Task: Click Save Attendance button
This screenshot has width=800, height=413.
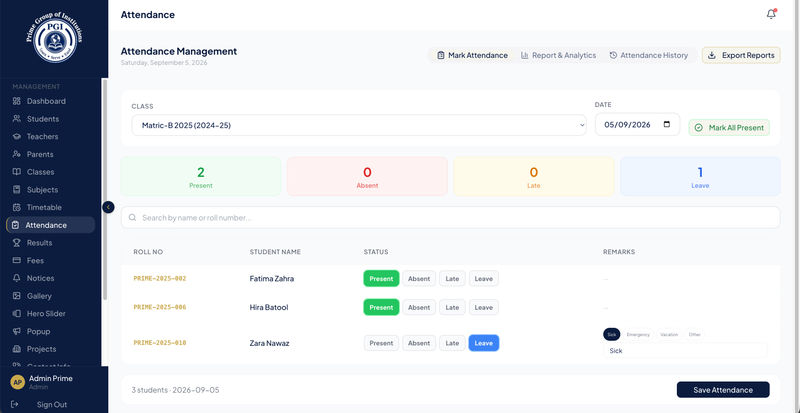Action: 723,390
